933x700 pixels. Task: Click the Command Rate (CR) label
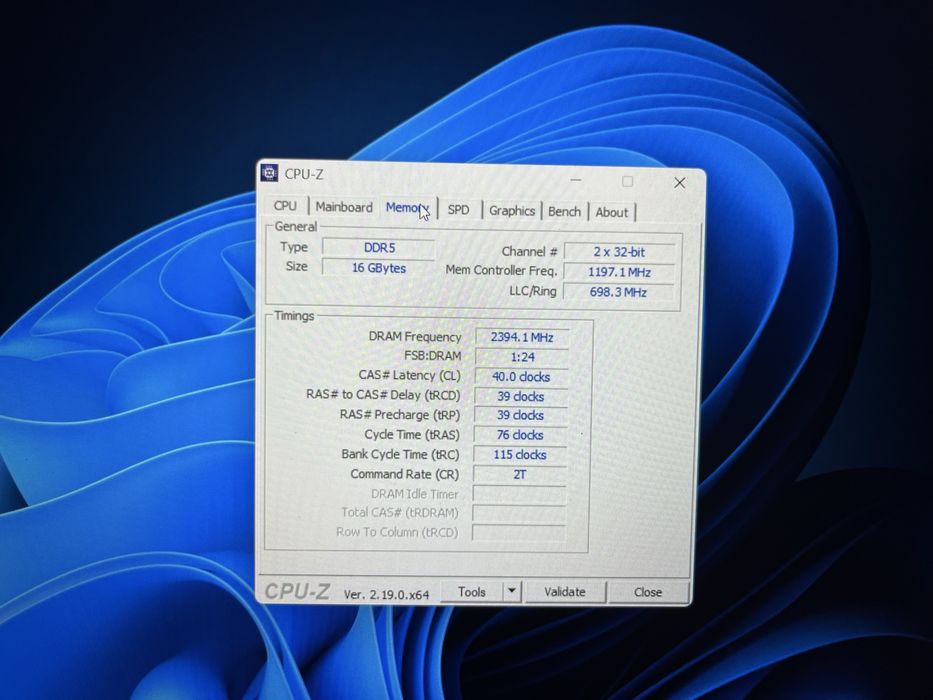pos(405,474)
